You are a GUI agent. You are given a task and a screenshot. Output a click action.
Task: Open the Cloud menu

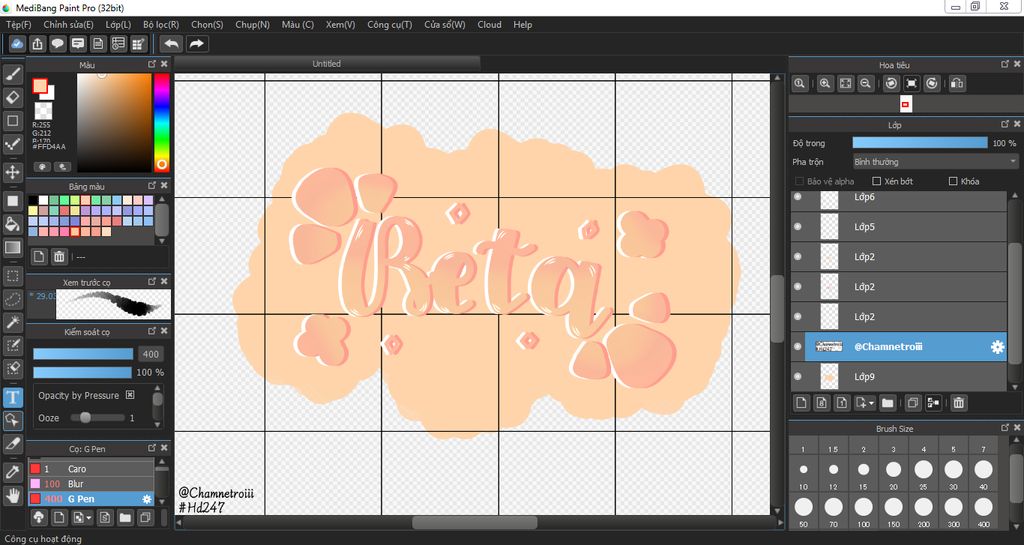coord(489,24)
